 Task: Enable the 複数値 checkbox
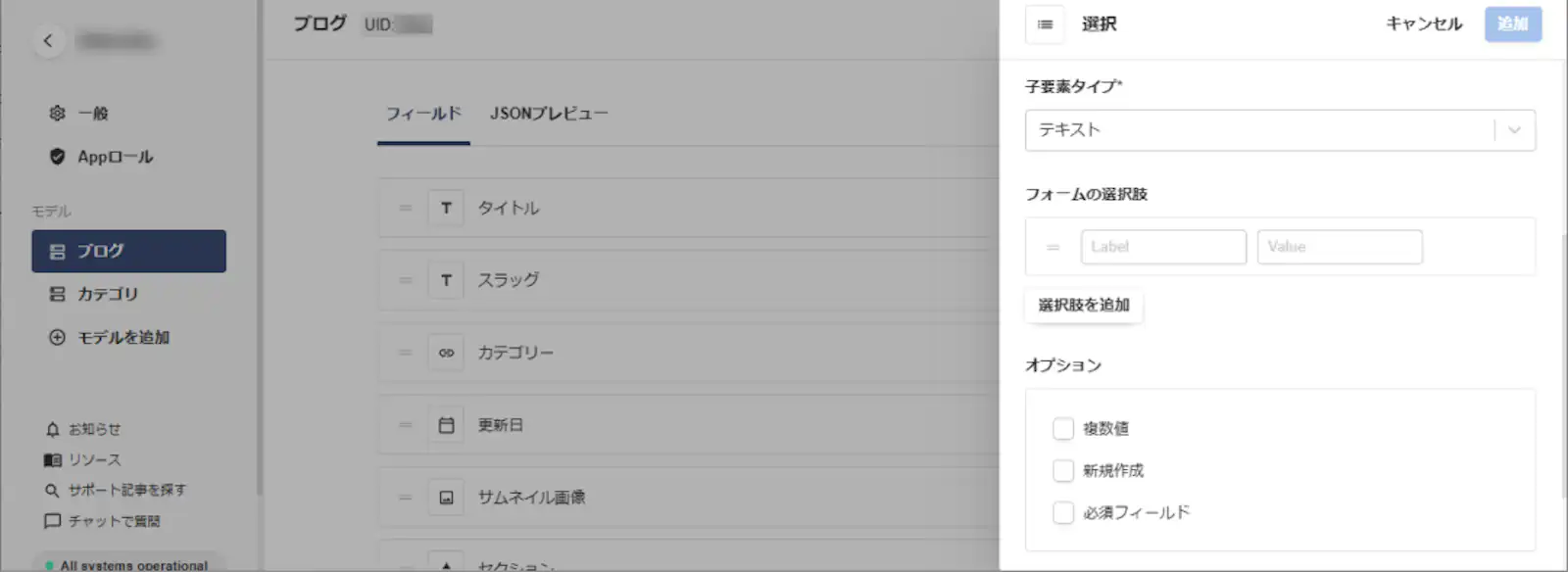click(1063, 428)
